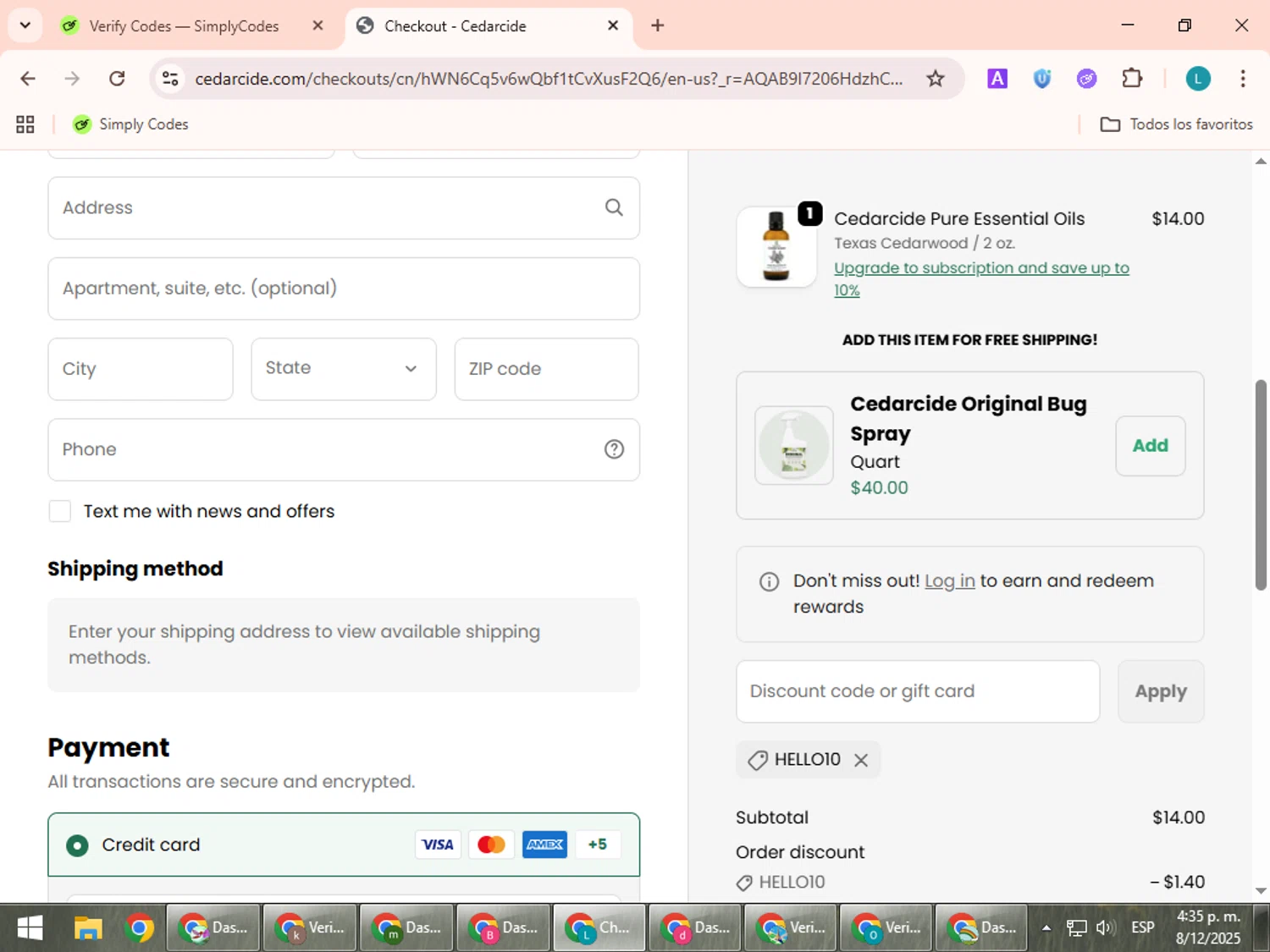The width and height of the screenshot is (1270, 952).
Task: Reload the checkout page
Action: point(117,79)
